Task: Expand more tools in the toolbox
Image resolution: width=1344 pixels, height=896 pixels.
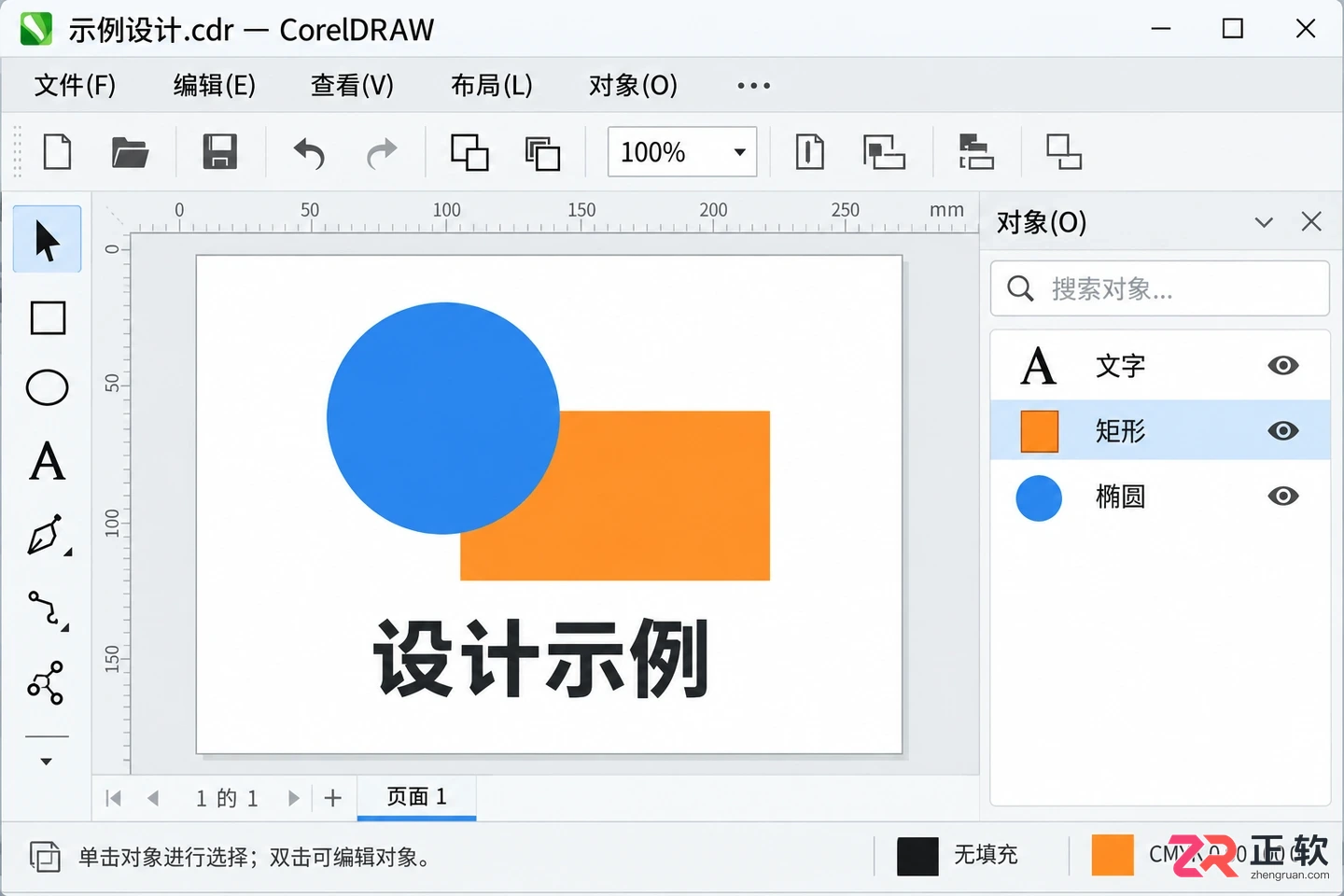Action: [46, 762]
